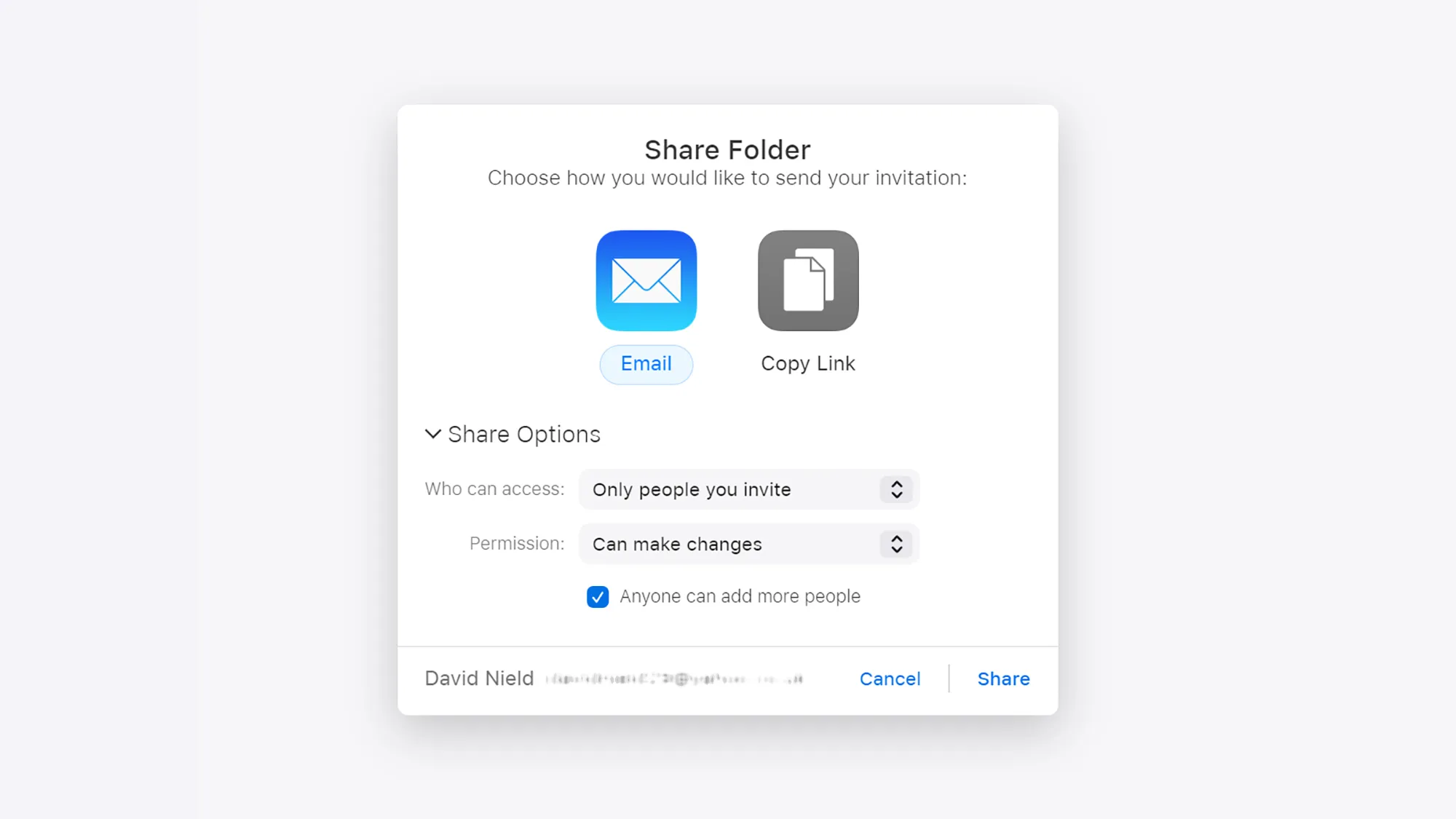Click the Share Options heading text

click(524, 435)
